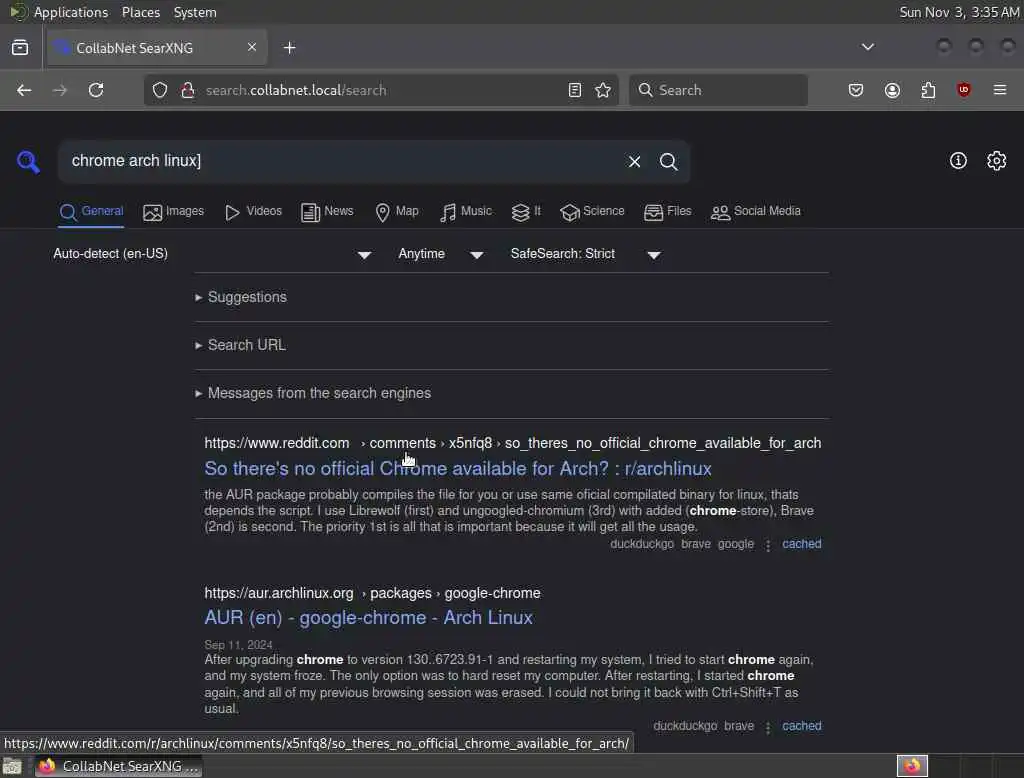Click the CollabNet SearXNG taskbar window button
The width and height of the screenshot is (1024, 778).
(118, 766)
